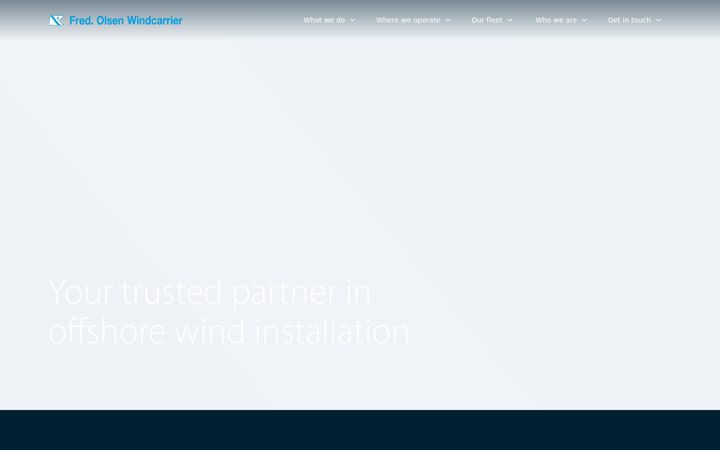The image size is (720, 450).
Task: Expand the chevron next to Who we are
Action: point(584,20)
